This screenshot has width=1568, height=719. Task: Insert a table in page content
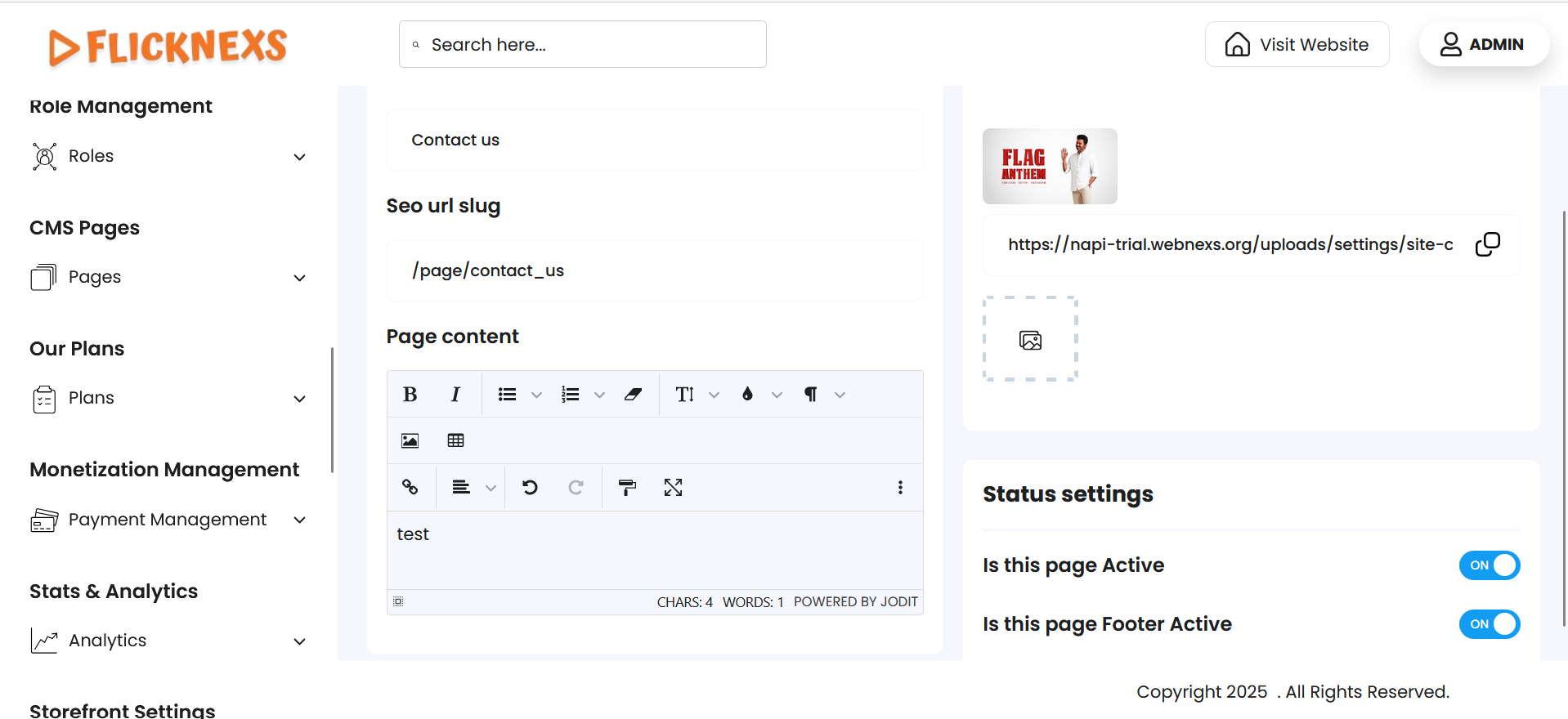coord(455,441)
